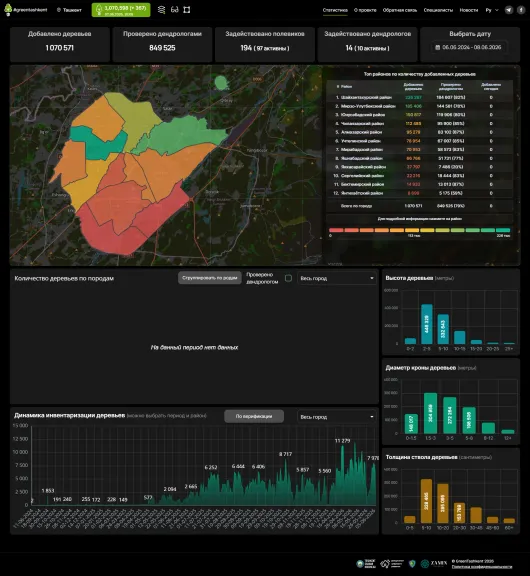The image size is (530, 576).
Task: Select row 11 Бектемирский район
Action: pyautogui.click(x=419, y=184)
